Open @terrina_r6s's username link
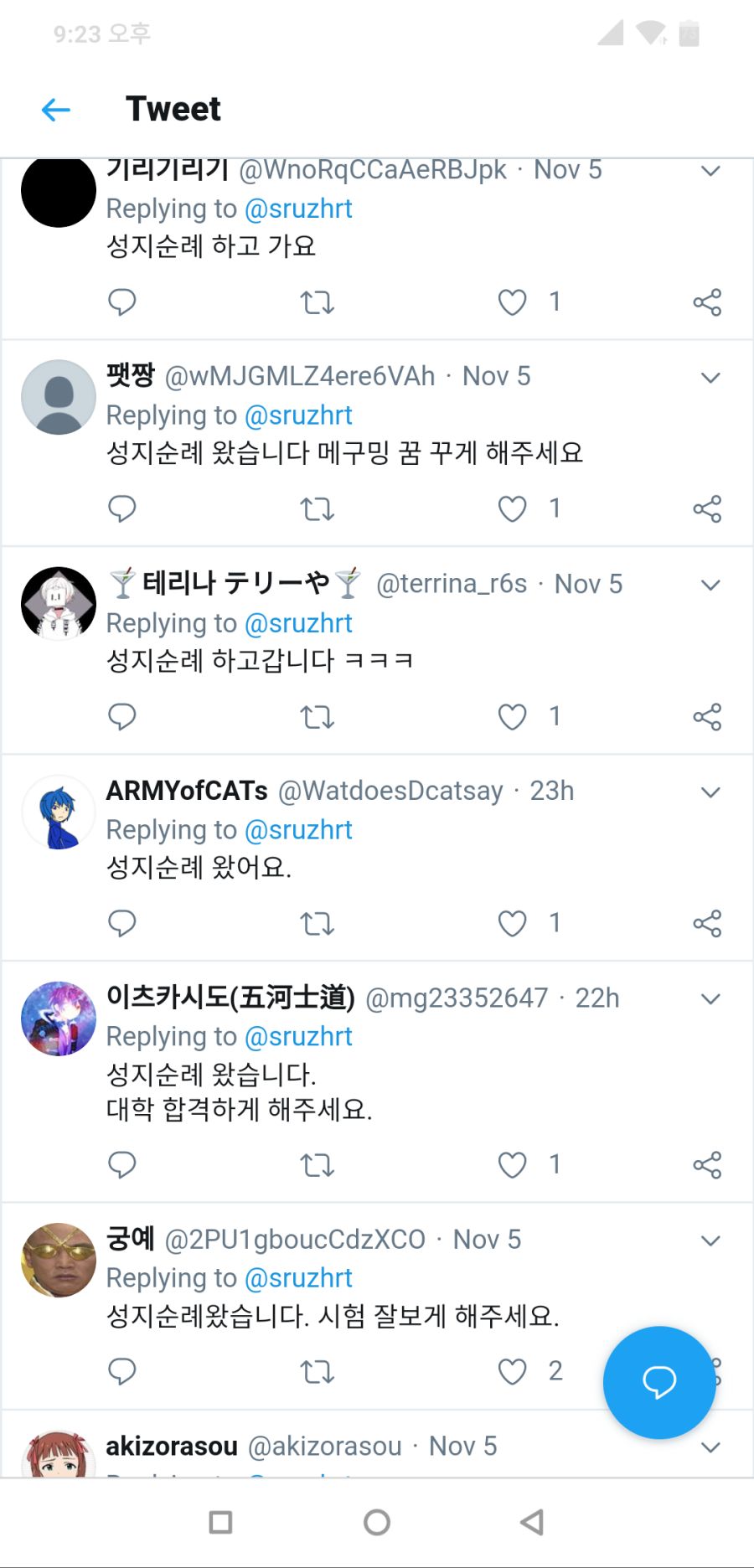 452,583
